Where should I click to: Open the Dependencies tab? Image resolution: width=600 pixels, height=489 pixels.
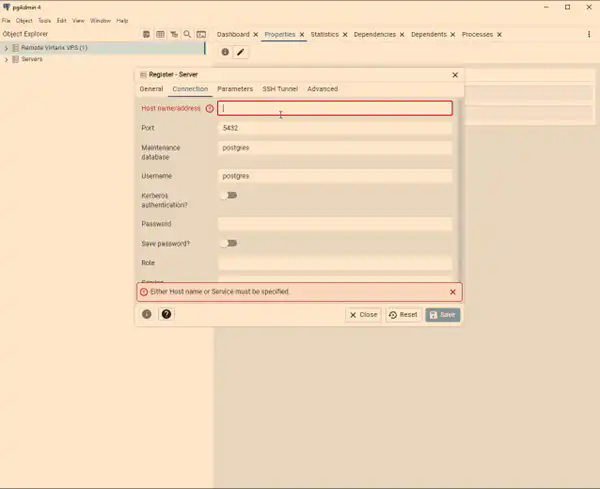pyautogui.click(x=375, y=34)
